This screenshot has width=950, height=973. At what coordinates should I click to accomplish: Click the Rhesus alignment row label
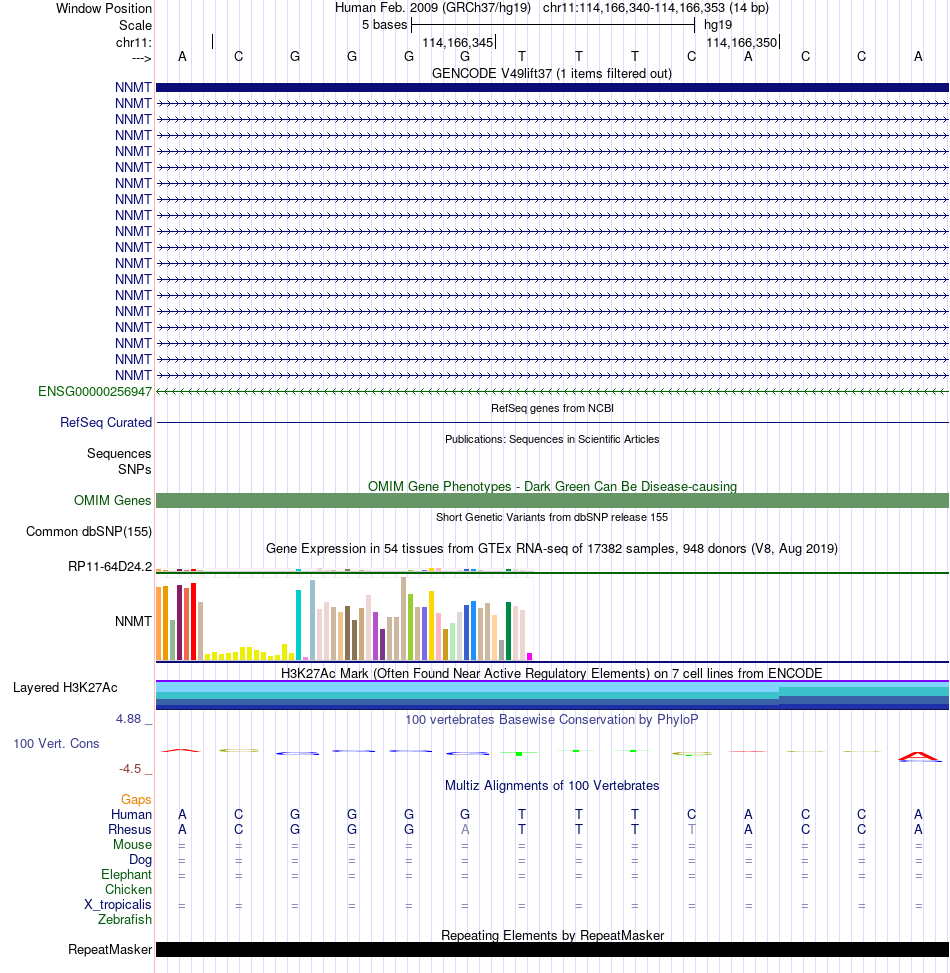[x=130, y=830]
